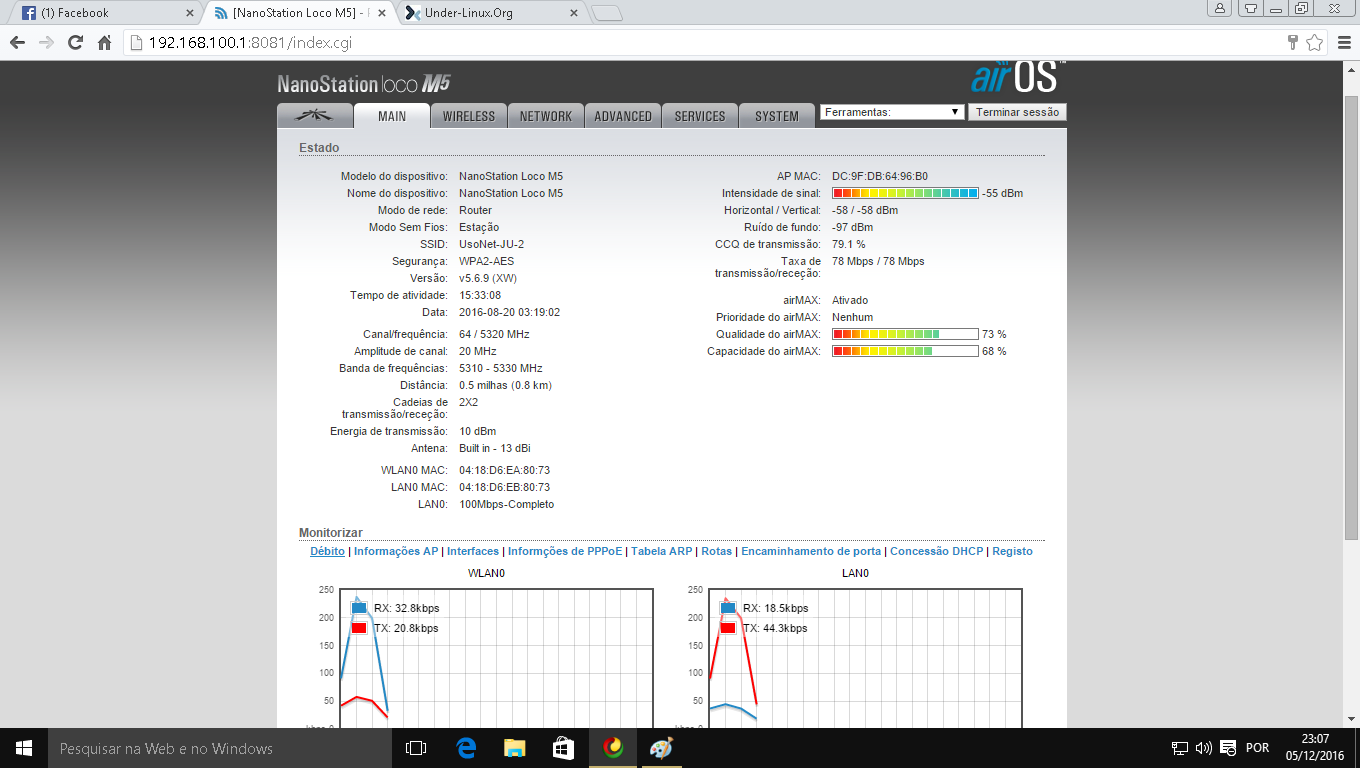This screenshot has height=768, width=1360.
Task: Click the blue RX swatch in WLAN0 chart
Action: pyautogui.click(x=359, y=608)
